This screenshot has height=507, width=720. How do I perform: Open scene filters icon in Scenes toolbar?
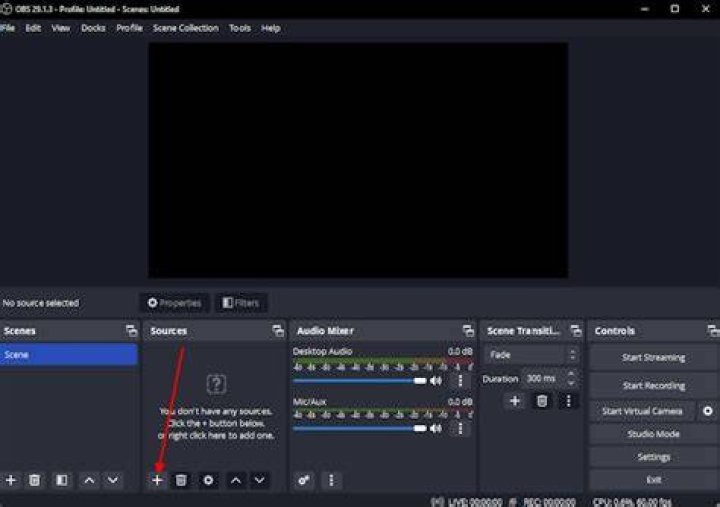click(62, 480)
